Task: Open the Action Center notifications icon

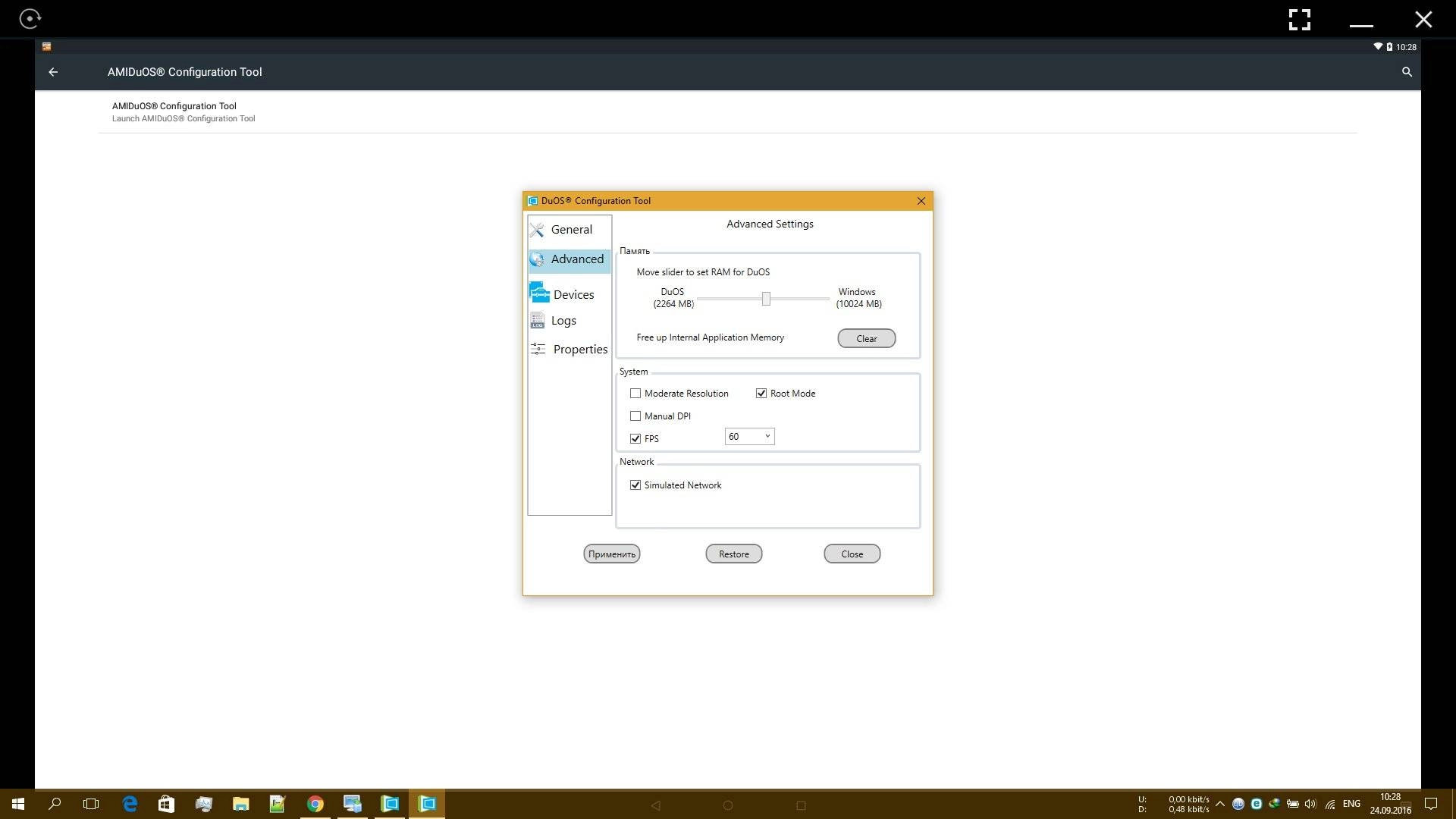Action: point(1431,804)
